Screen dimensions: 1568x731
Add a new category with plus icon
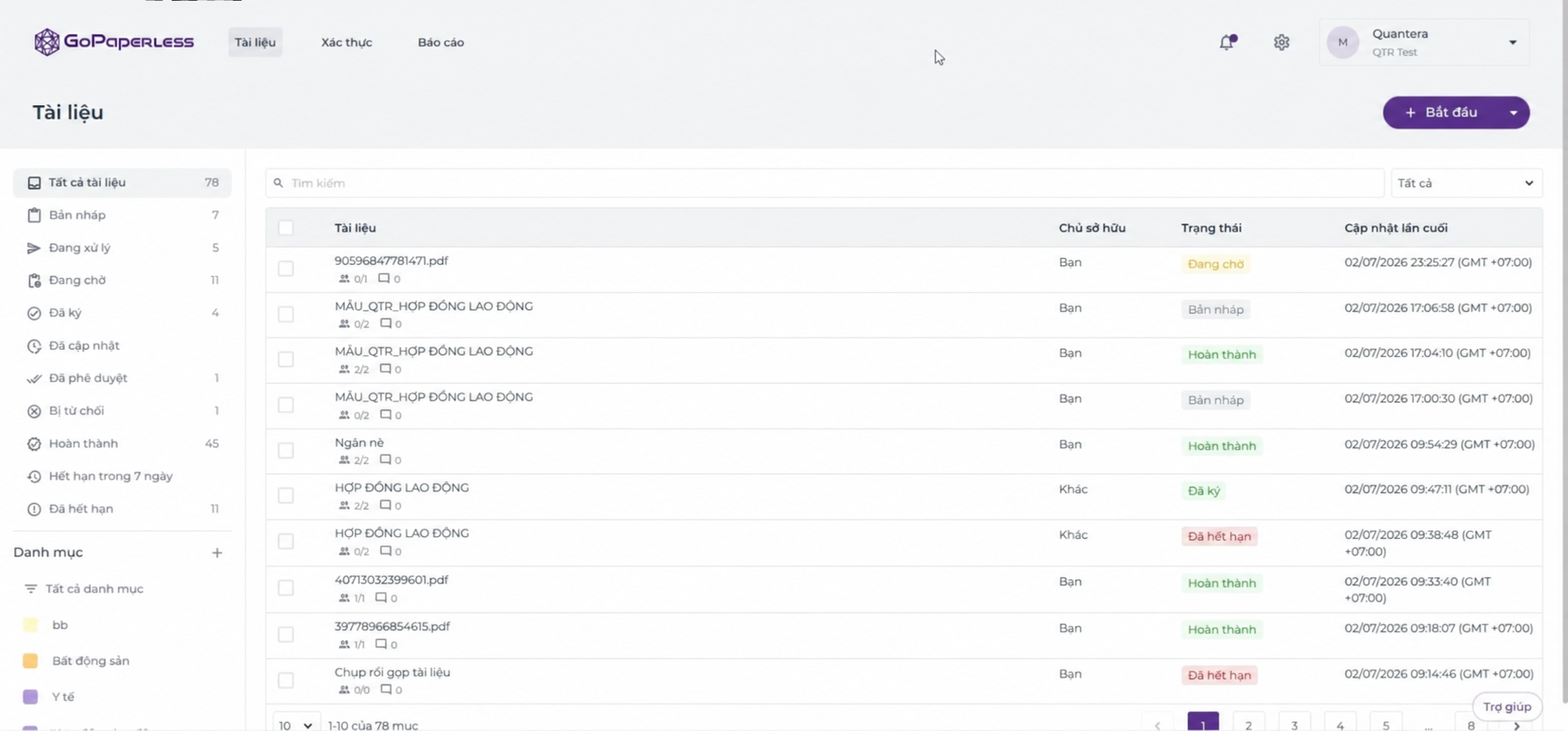[217, 553]
